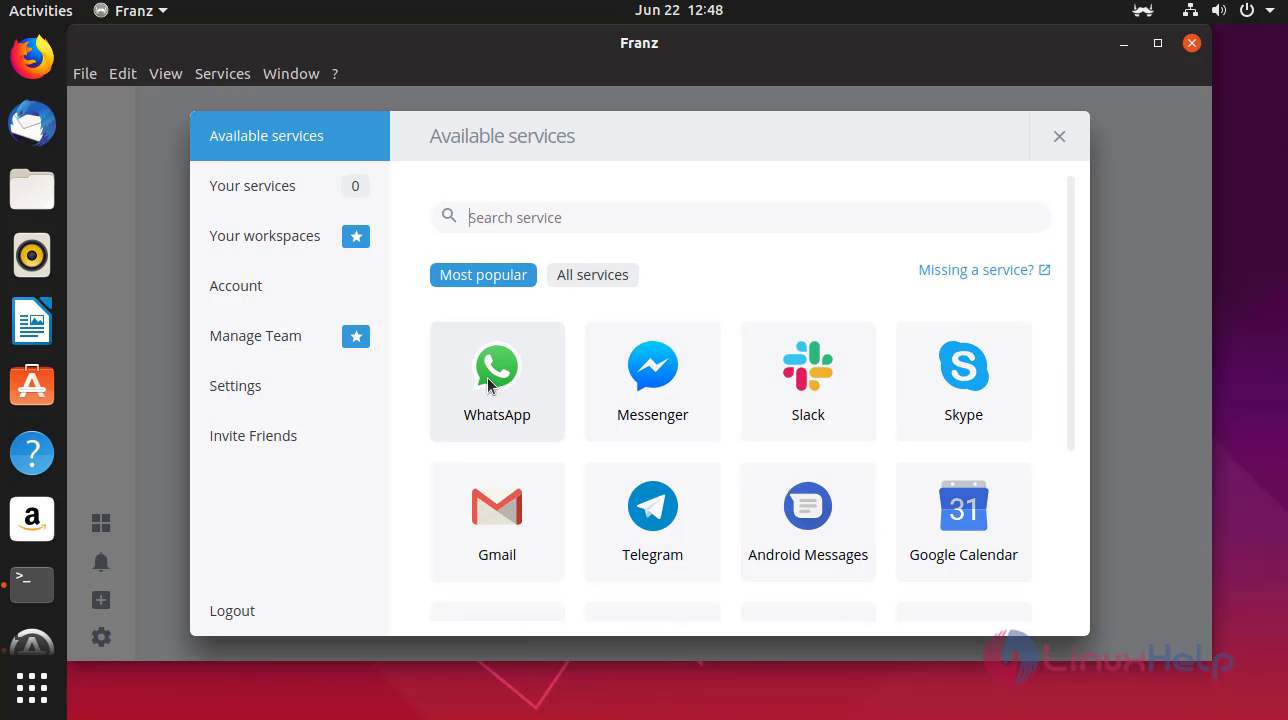
Task: Open Manage Team section
Action: coord(290,336)
